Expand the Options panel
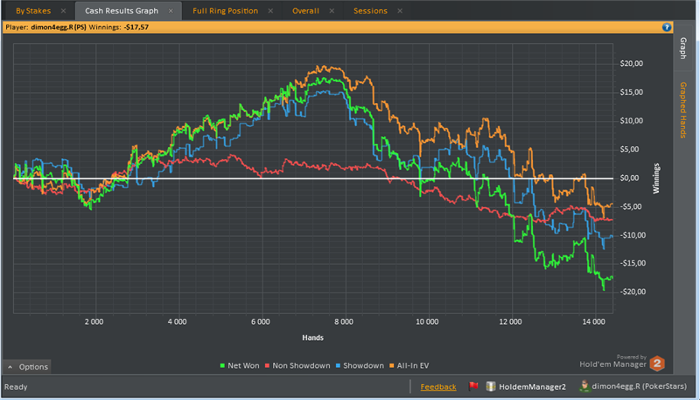Screen dimensions: 700x400 [x=27, y=367]
